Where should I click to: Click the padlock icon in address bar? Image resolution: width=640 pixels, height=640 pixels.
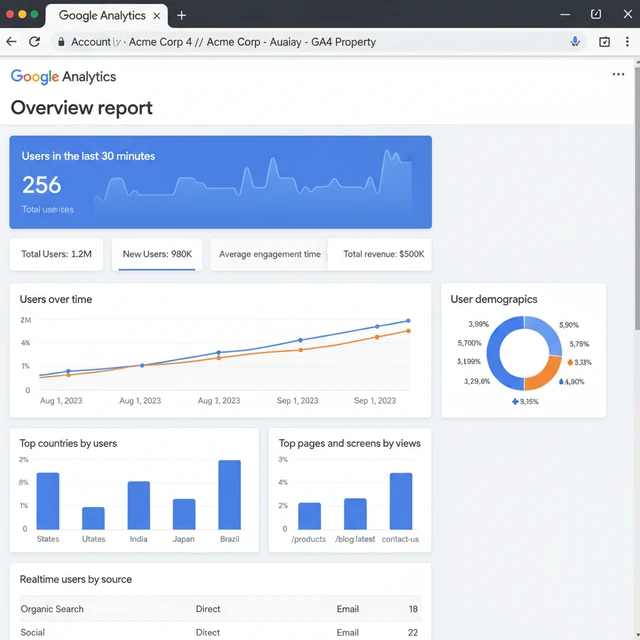click(x=61, y=42)
